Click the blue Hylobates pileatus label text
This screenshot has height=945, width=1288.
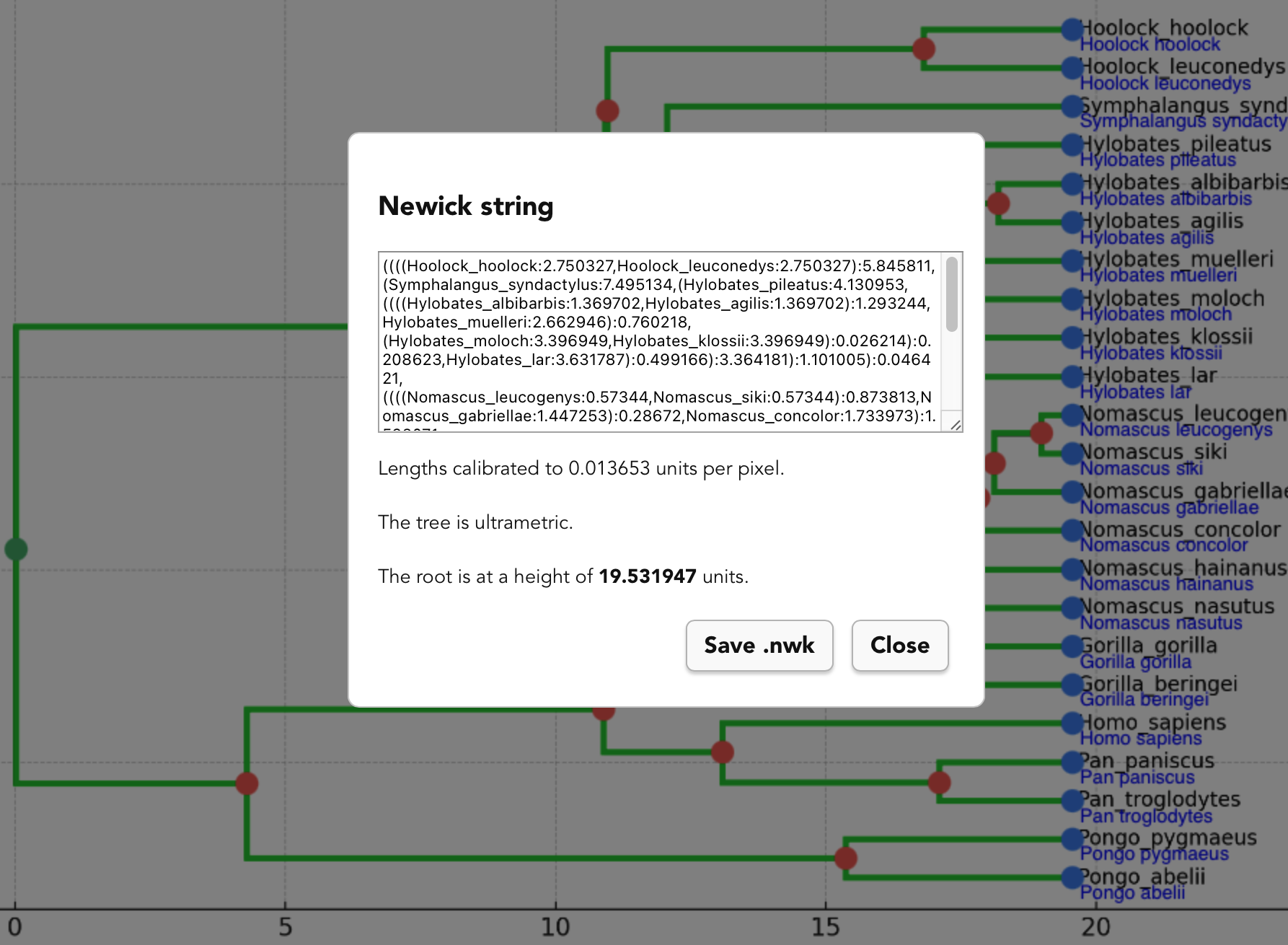click(x=1157, y=160)
